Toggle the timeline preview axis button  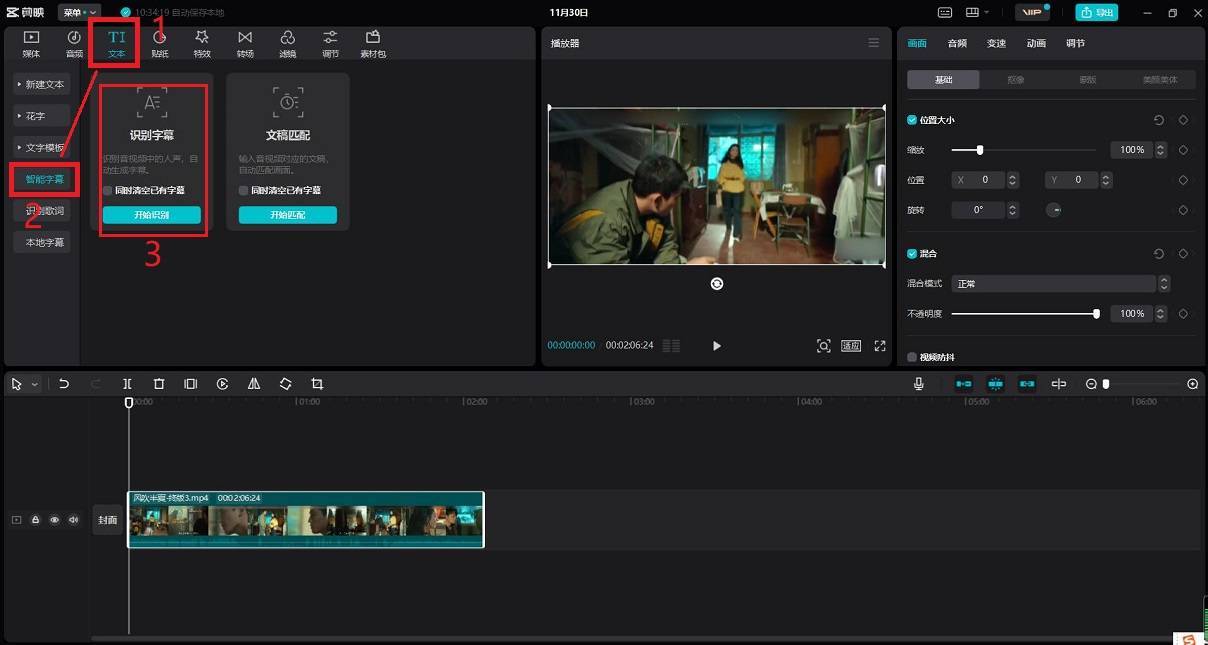pos(1059,384)
